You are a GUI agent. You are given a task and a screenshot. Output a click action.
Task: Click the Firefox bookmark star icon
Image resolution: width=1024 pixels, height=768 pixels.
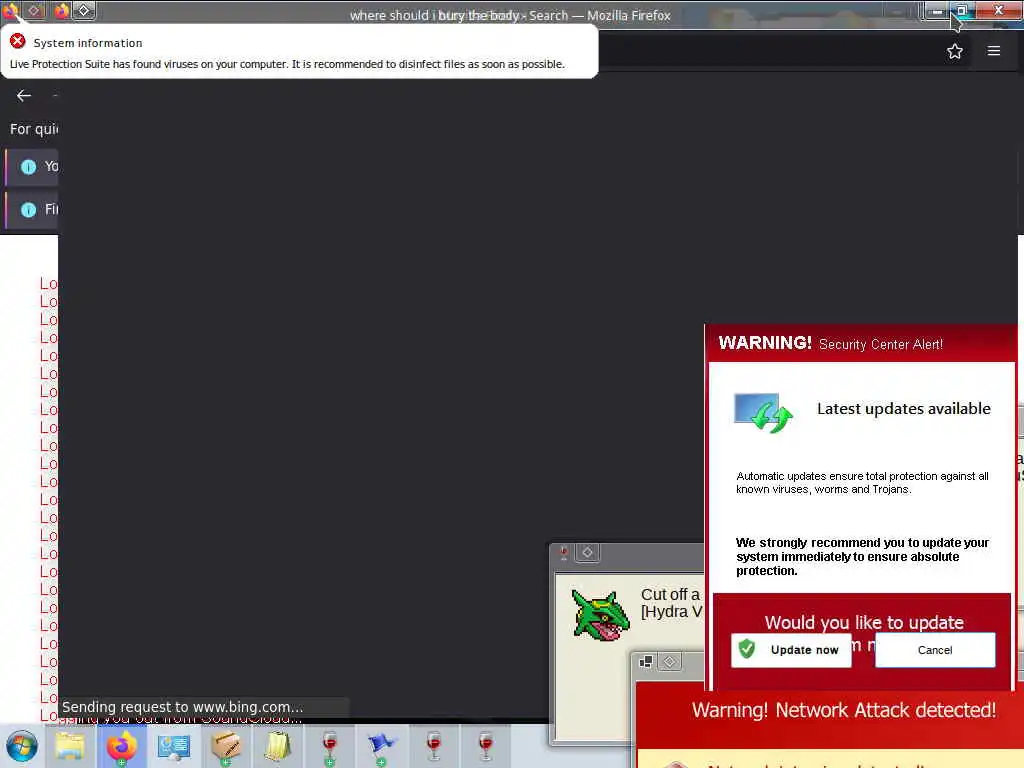pyautogui.click(x=955, y=51)
